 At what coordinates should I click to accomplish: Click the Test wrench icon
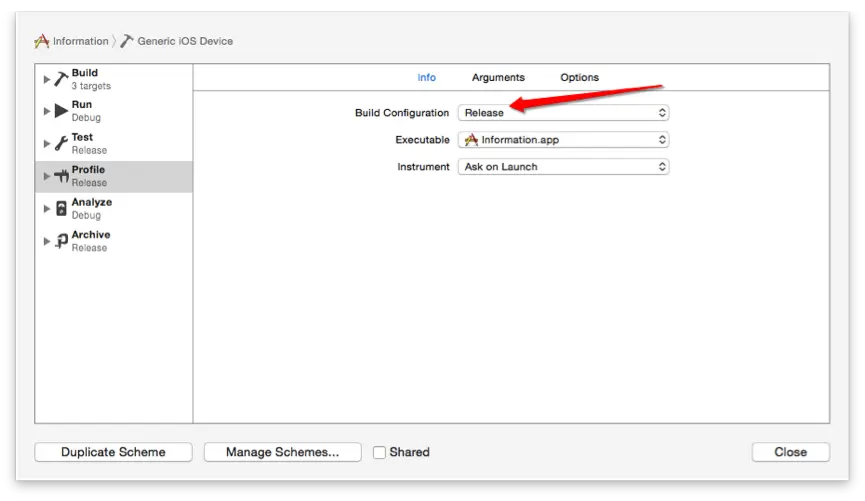click(x=61, y=143)
